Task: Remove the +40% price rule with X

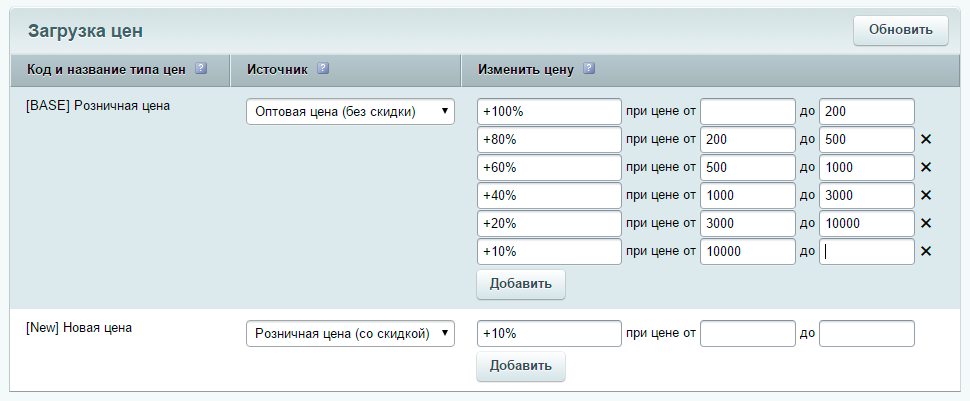Action: 926,195
